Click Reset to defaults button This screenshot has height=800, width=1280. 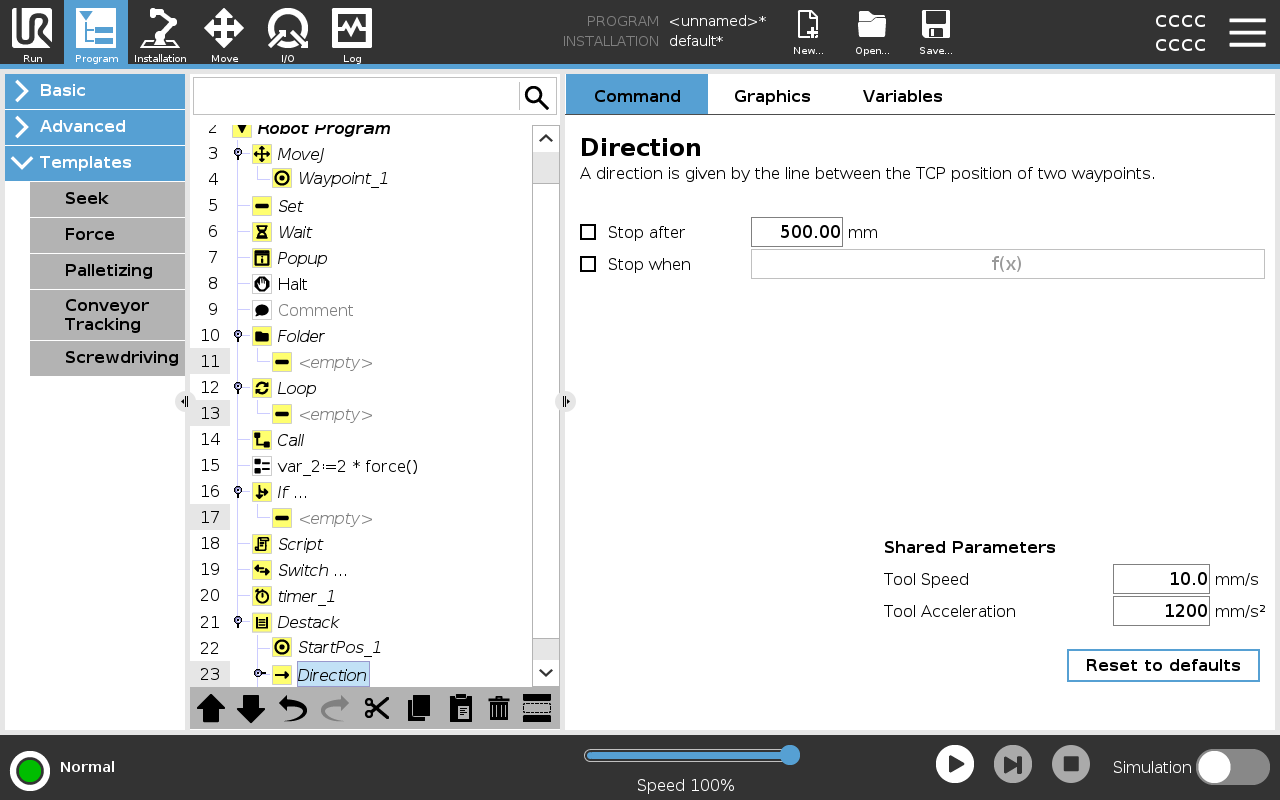pyautogui.click(x=1163, y=665)
